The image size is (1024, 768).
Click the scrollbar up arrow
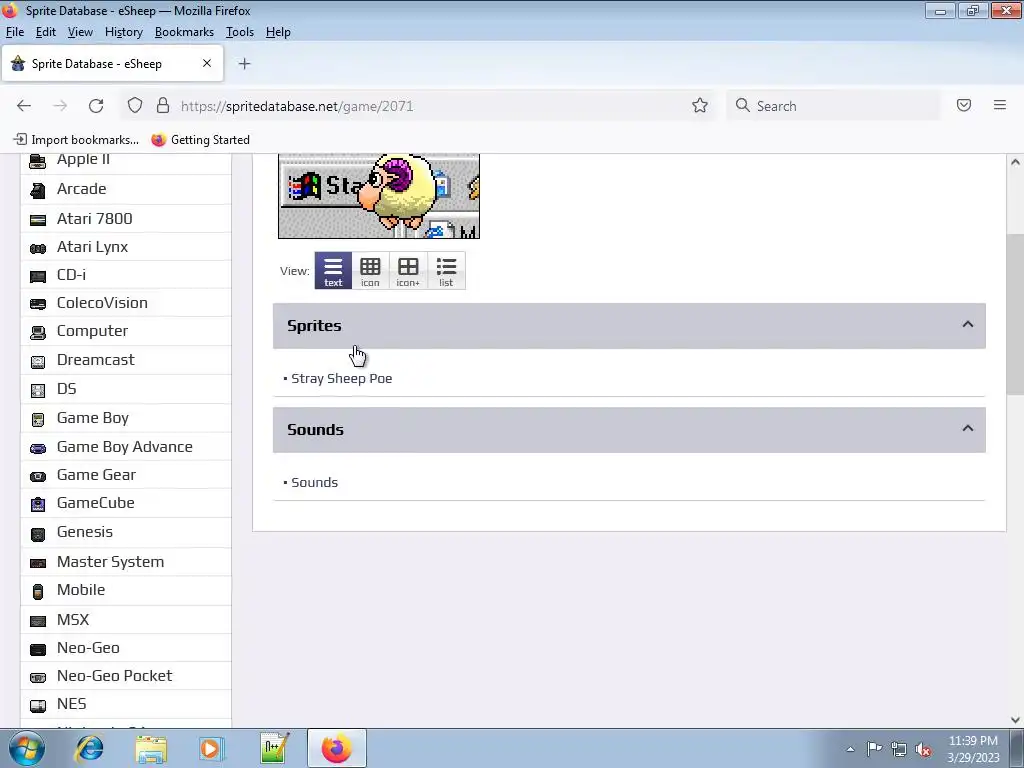[x=1015, y=162]
